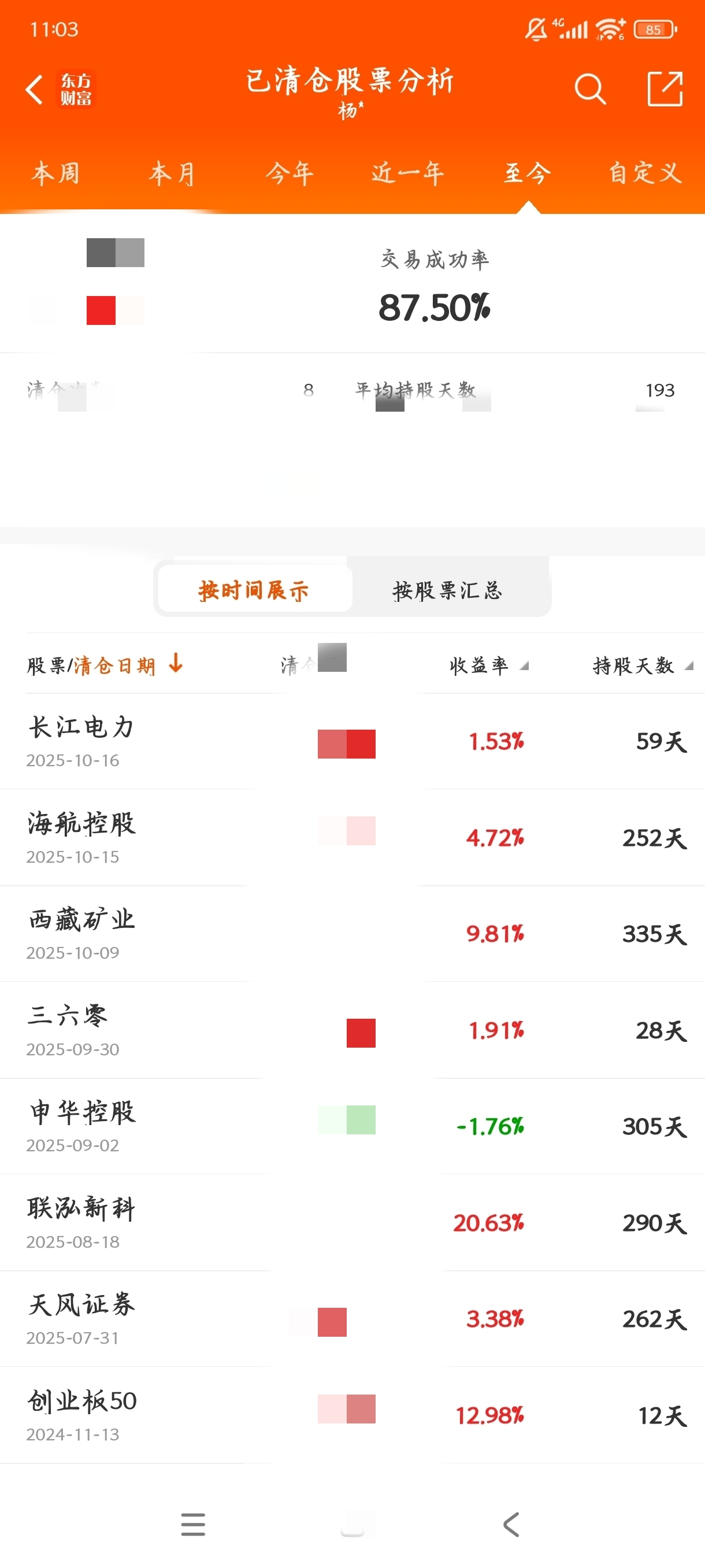Open search with the magnifier icon
The width and height of the screenshot is (705, 1568).
coord(589,90)
